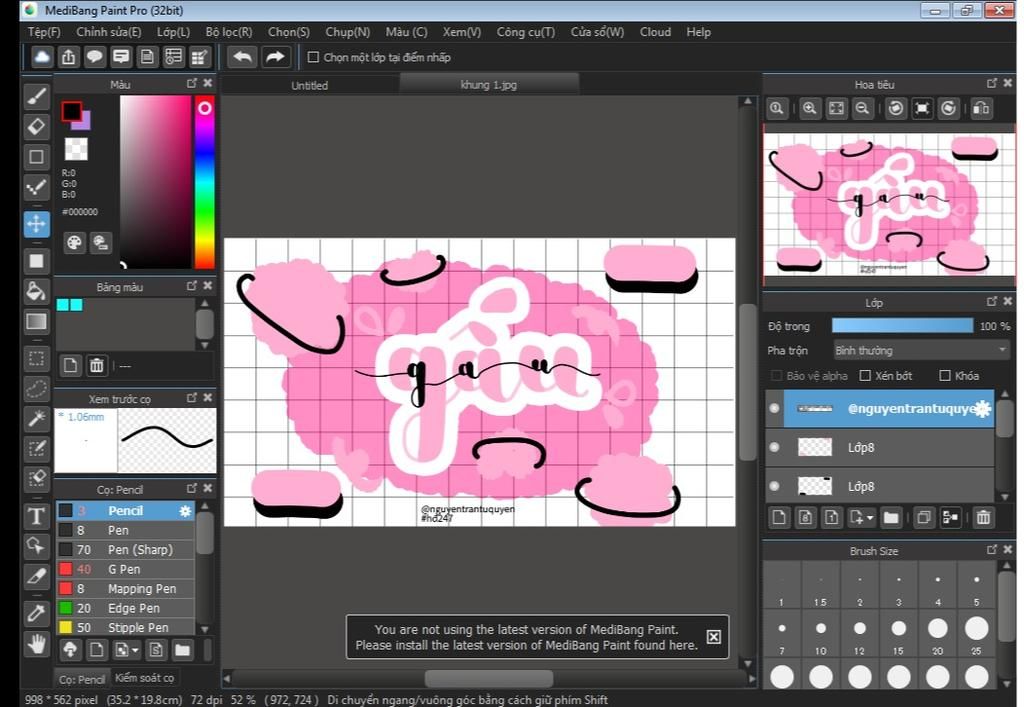Pick the Bucket fill tool
The height and width of the screenshot is (707, 1024).
pyautogui.click(x=37, y=291)
